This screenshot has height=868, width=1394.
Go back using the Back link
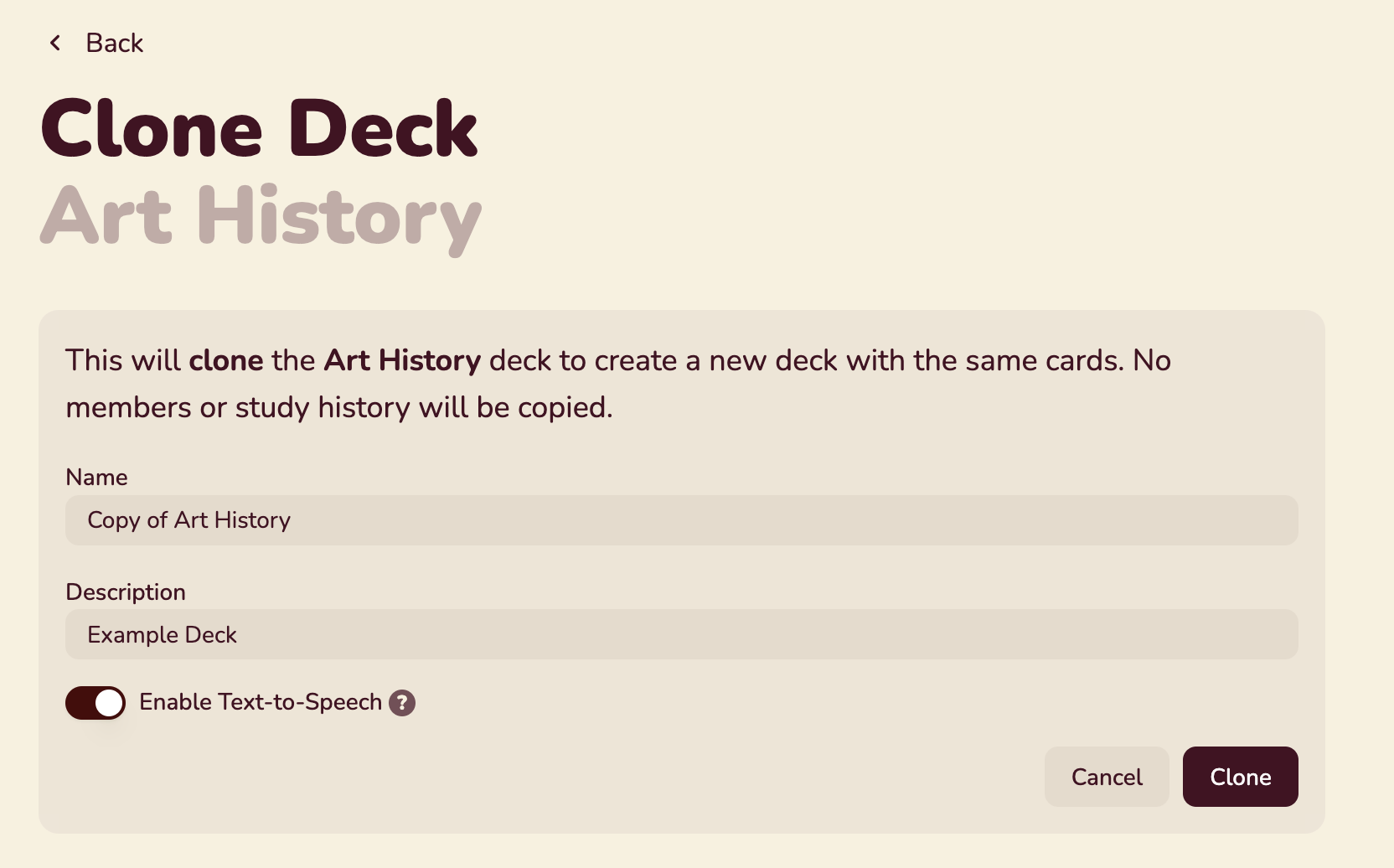[x=96, y=43]
